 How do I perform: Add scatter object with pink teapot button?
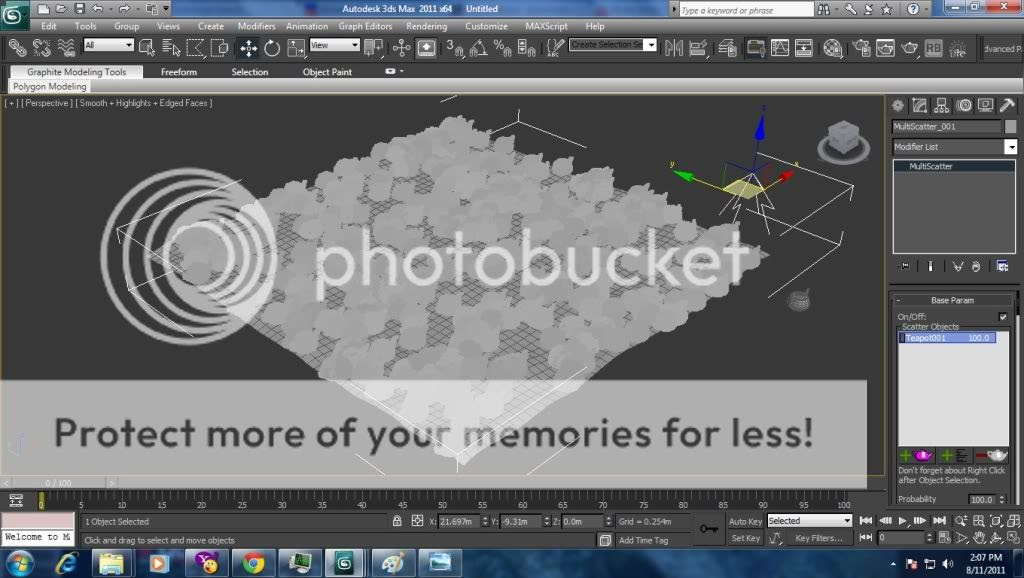917,455
